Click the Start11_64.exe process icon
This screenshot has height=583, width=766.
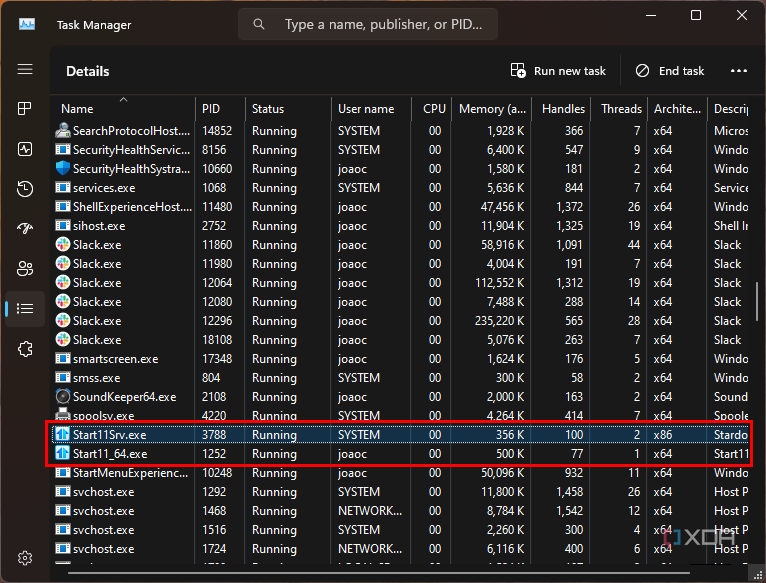coord(63,453)
